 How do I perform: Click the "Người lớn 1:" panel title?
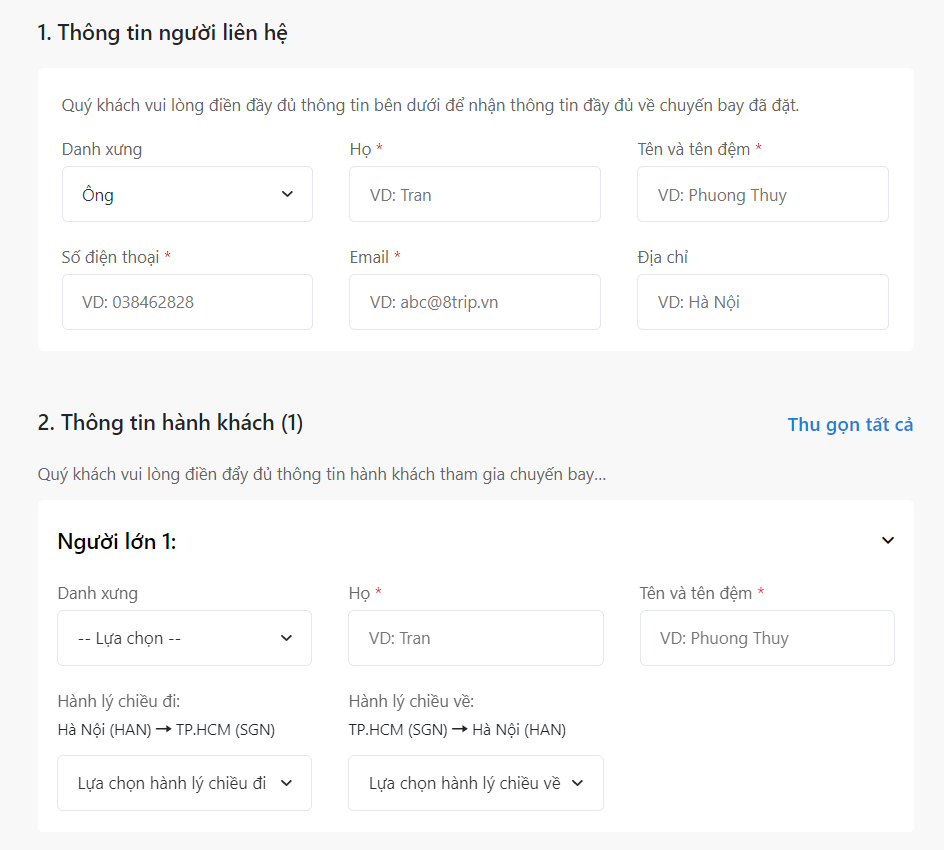click(117, 541)
